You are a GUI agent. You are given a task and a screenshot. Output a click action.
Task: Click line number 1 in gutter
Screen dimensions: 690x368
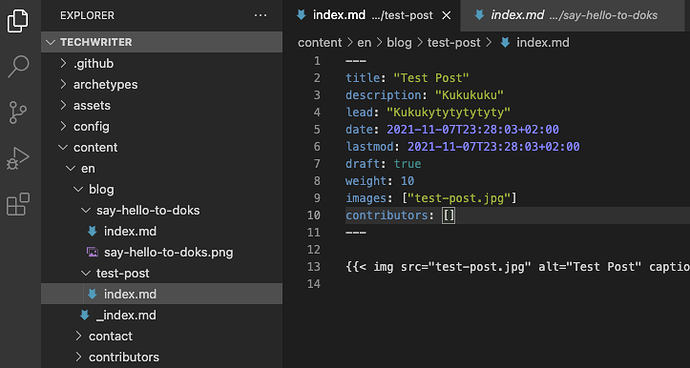317,61
